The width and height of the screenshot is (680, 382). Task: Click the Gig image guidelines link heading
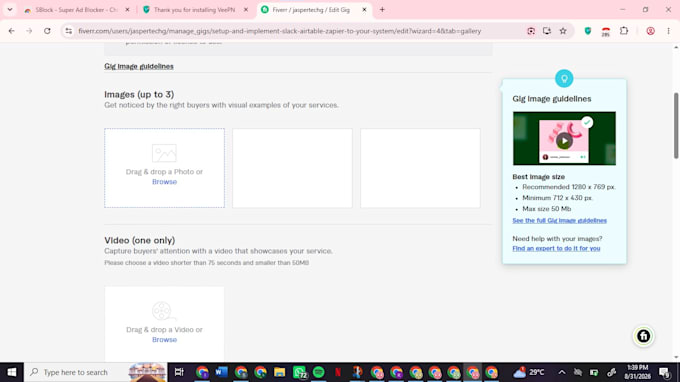click(x=139, y=66)
